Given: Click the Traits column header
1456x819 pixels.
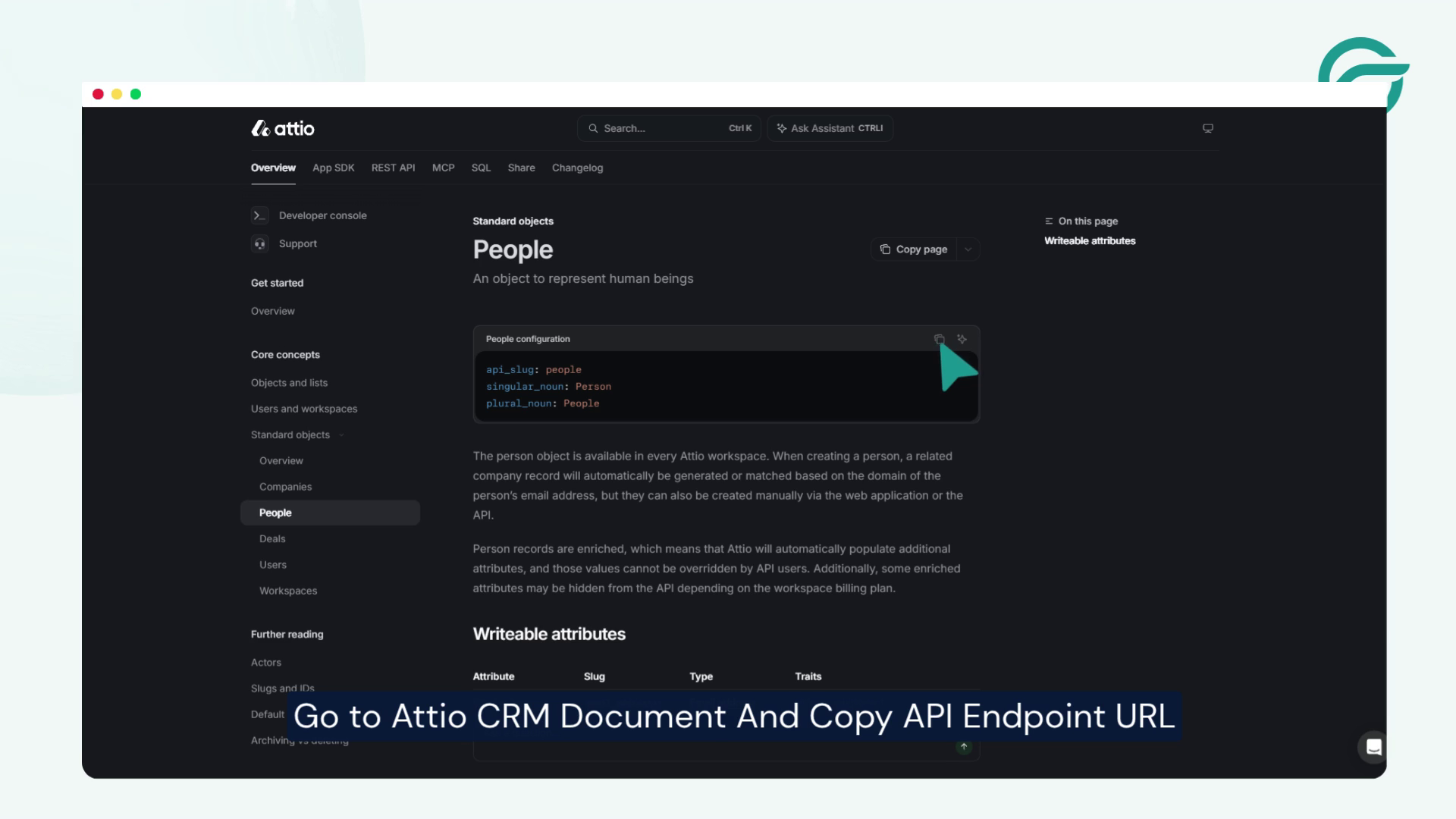Looking at the screenshot, I should click(808, 676).
